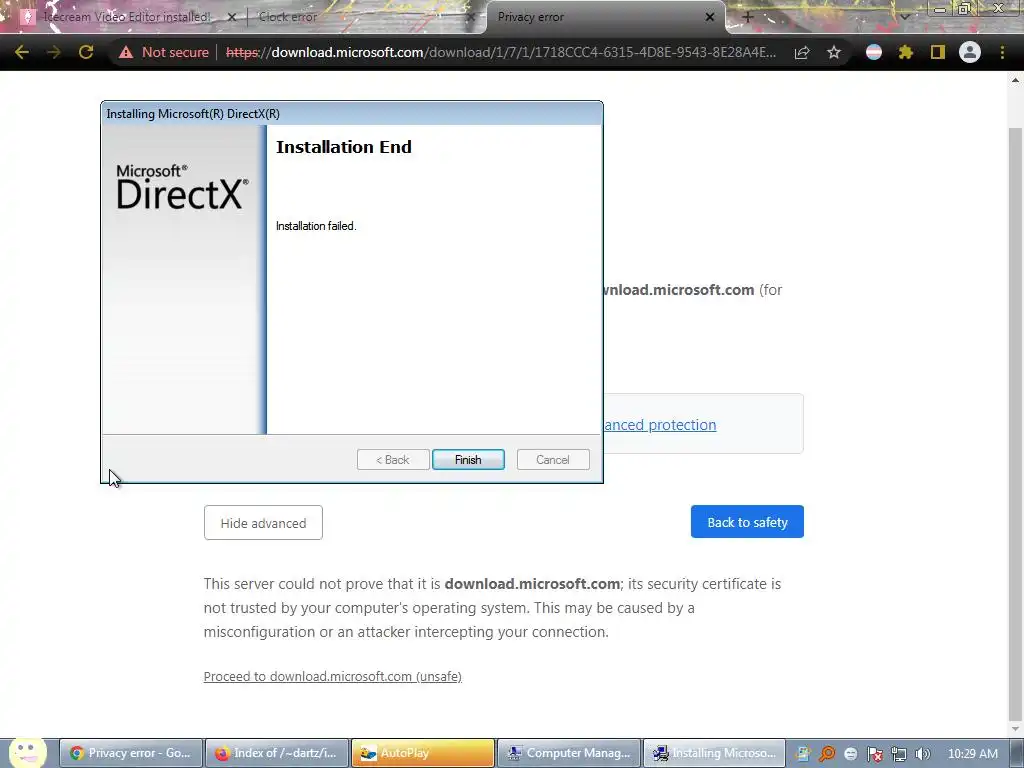Close the Icecream Video Editor tab
This screenshot has width=1024, height=768.
(231, 18)
